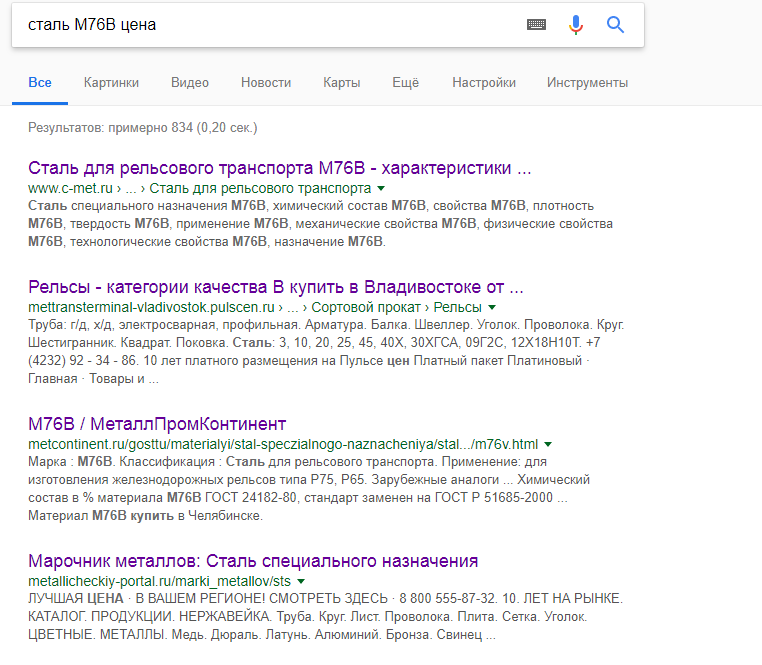Expand dropdown arrow next to www.c-met.ru URL
This screenshot has height=665, width=762.
tap(381, 189)
